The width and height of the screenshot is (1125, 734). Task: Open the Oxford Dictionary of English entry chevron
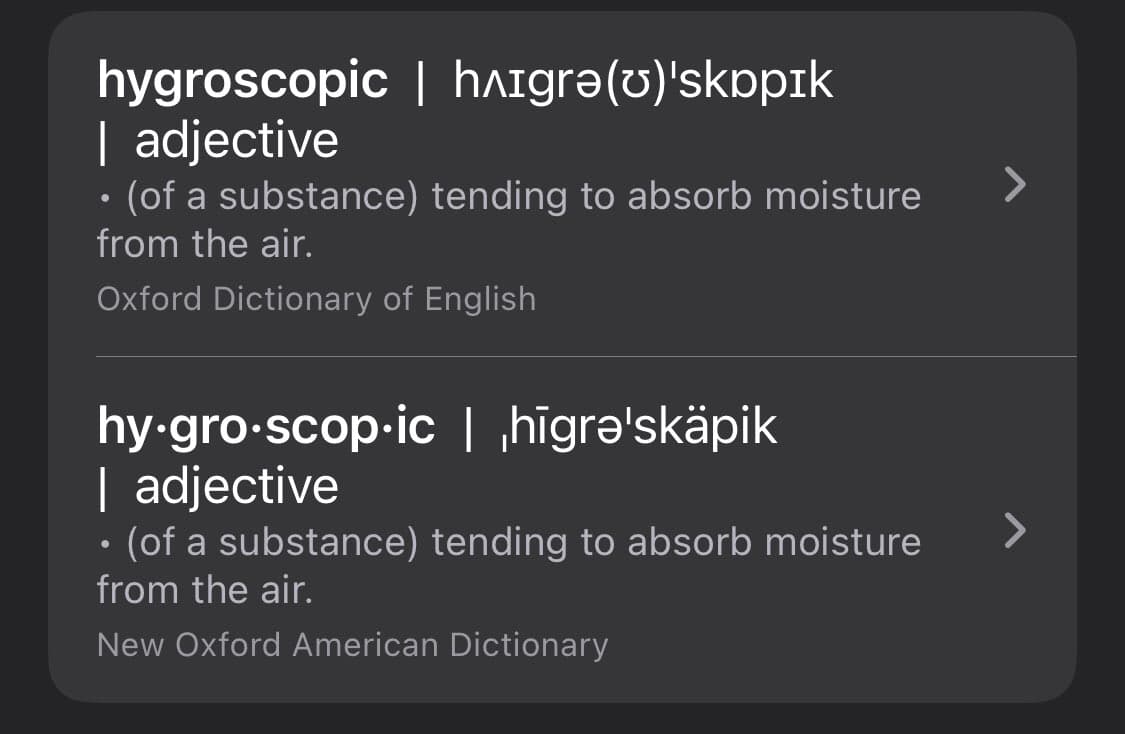pos(1014,185)
